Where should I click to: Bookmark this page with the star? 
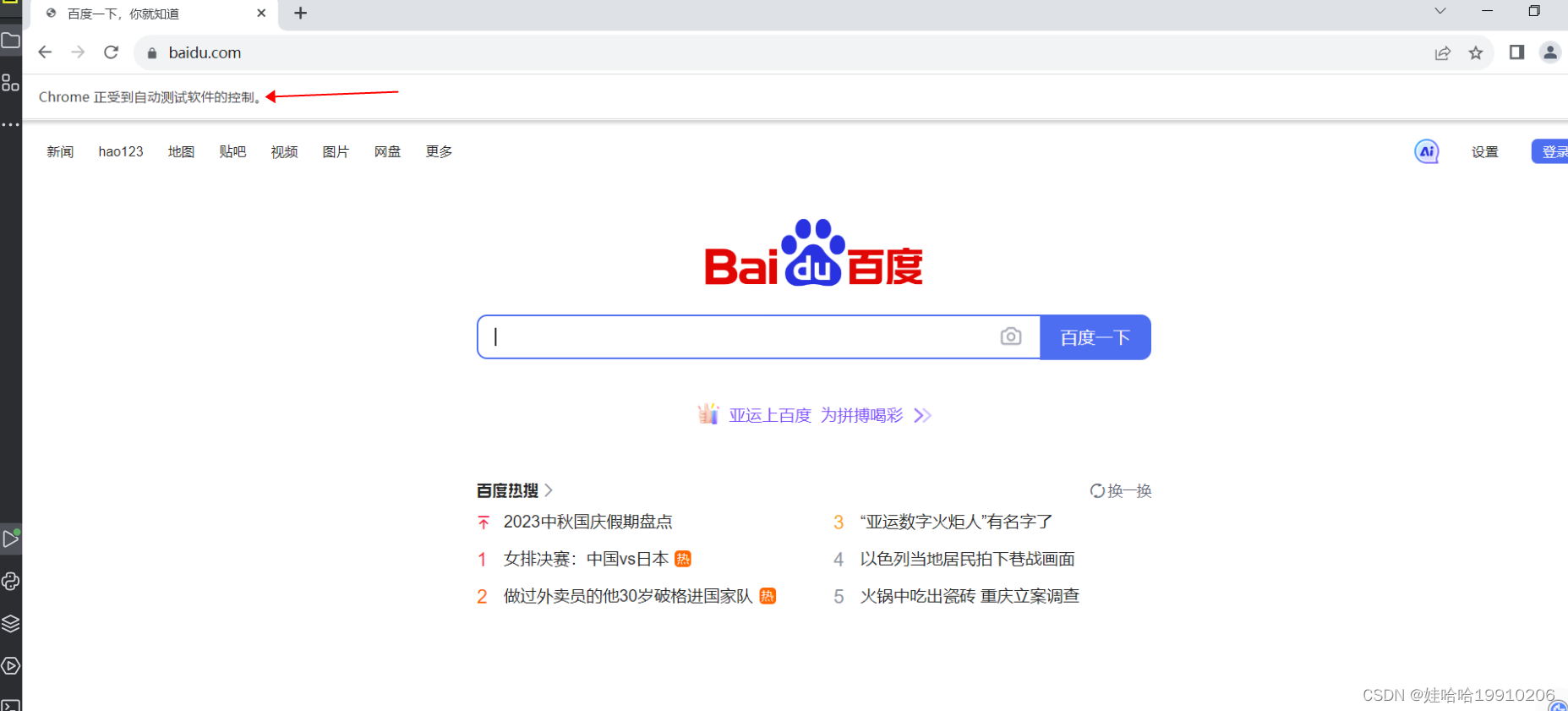[x=1476, y=53]
